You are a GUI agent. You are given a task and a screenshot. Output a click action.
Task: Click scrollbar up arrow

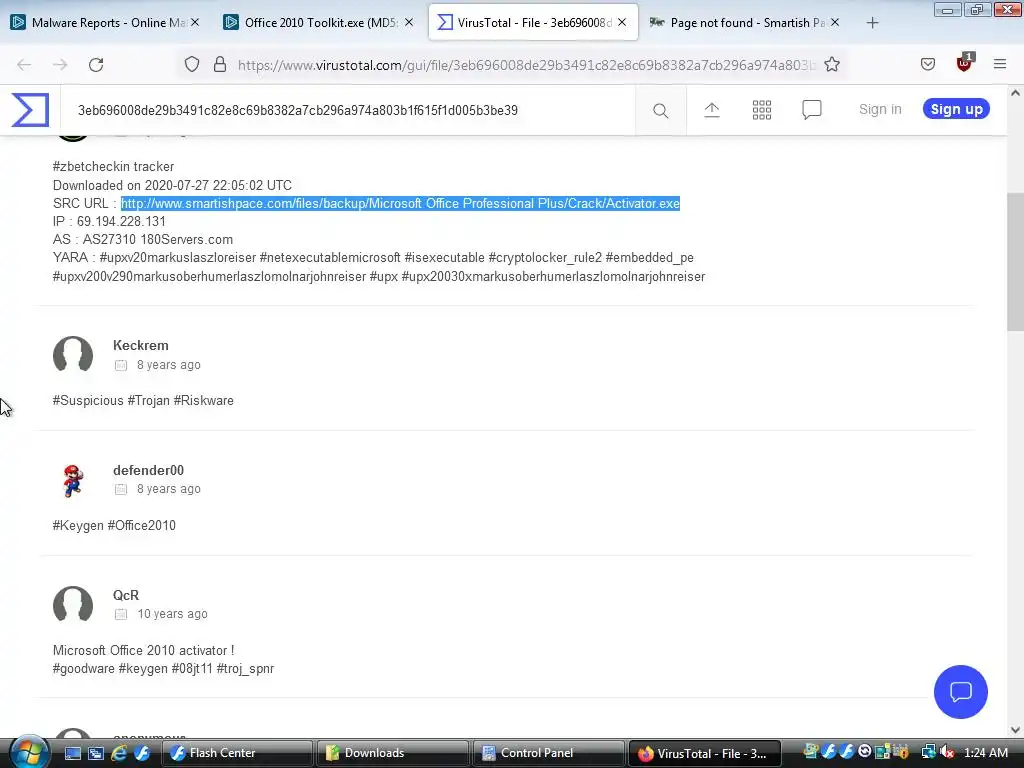coord(1015,93)
